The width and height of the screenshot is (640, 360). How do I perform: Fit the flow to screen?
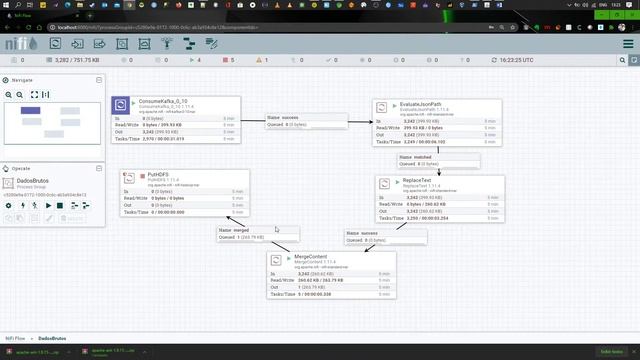coord(34,95)
